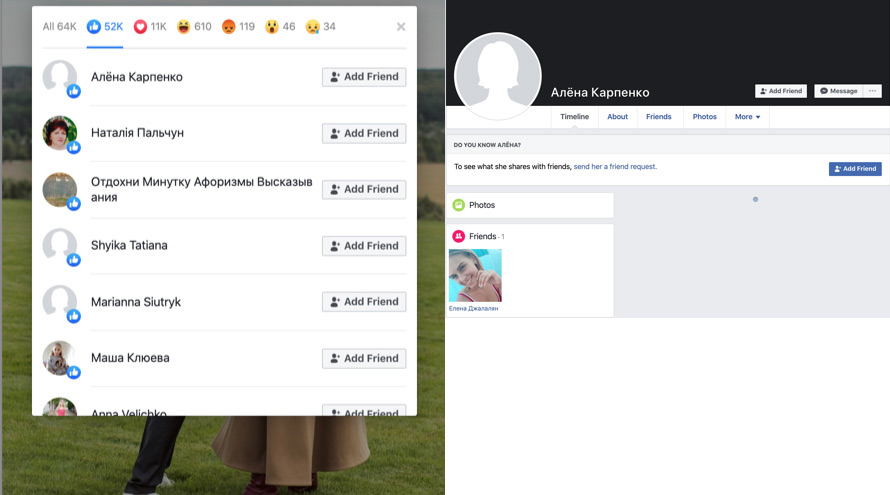The width and height of the screenshot is (890, 495).
Task: Open the About profile tab
Action: pos(618,117)
